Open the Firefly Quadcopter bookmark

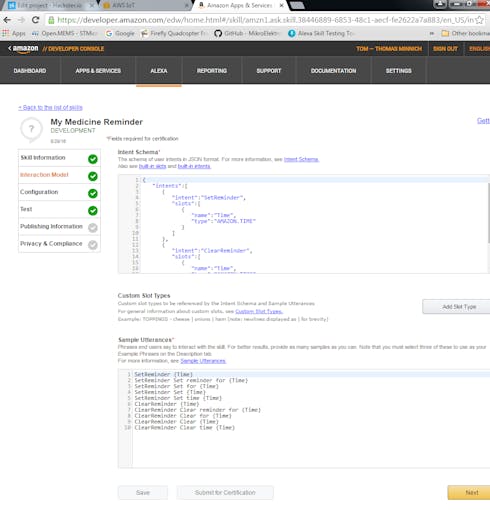click(173, 33)
